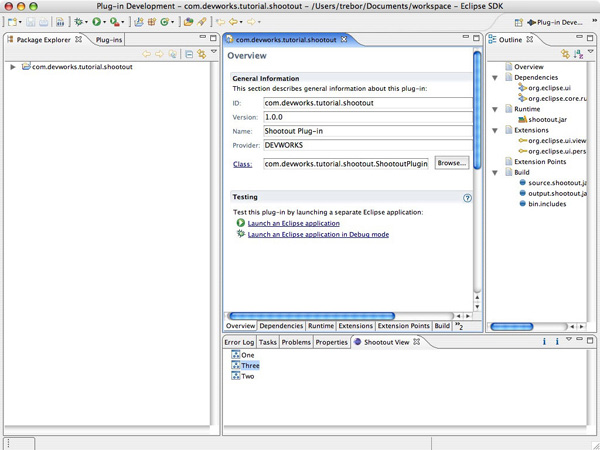Click the binary build icon beside Print
600x450 pixels.
(60, 22)
